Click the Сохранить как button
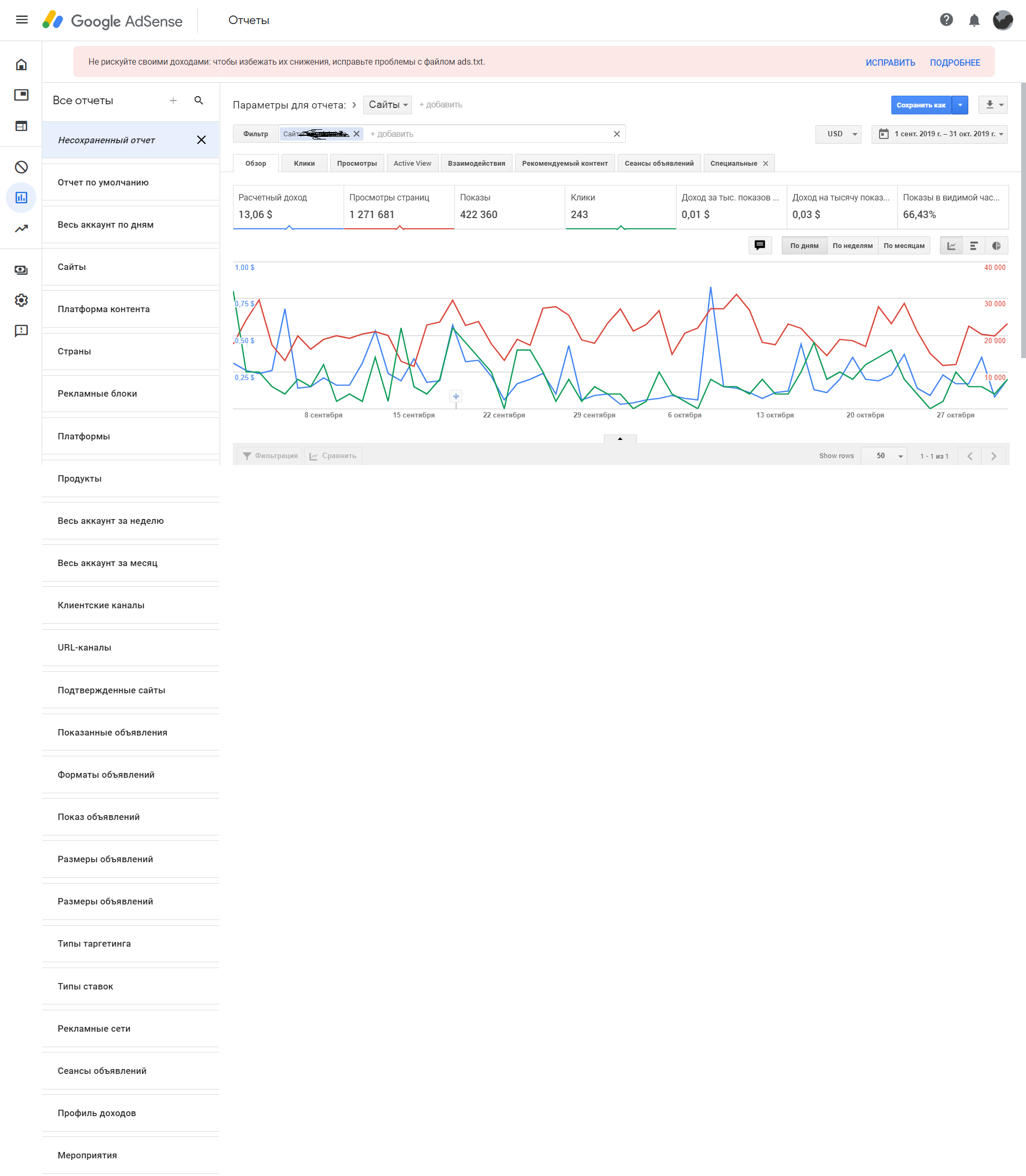Screen dimensions: 1026x1176 920,105
